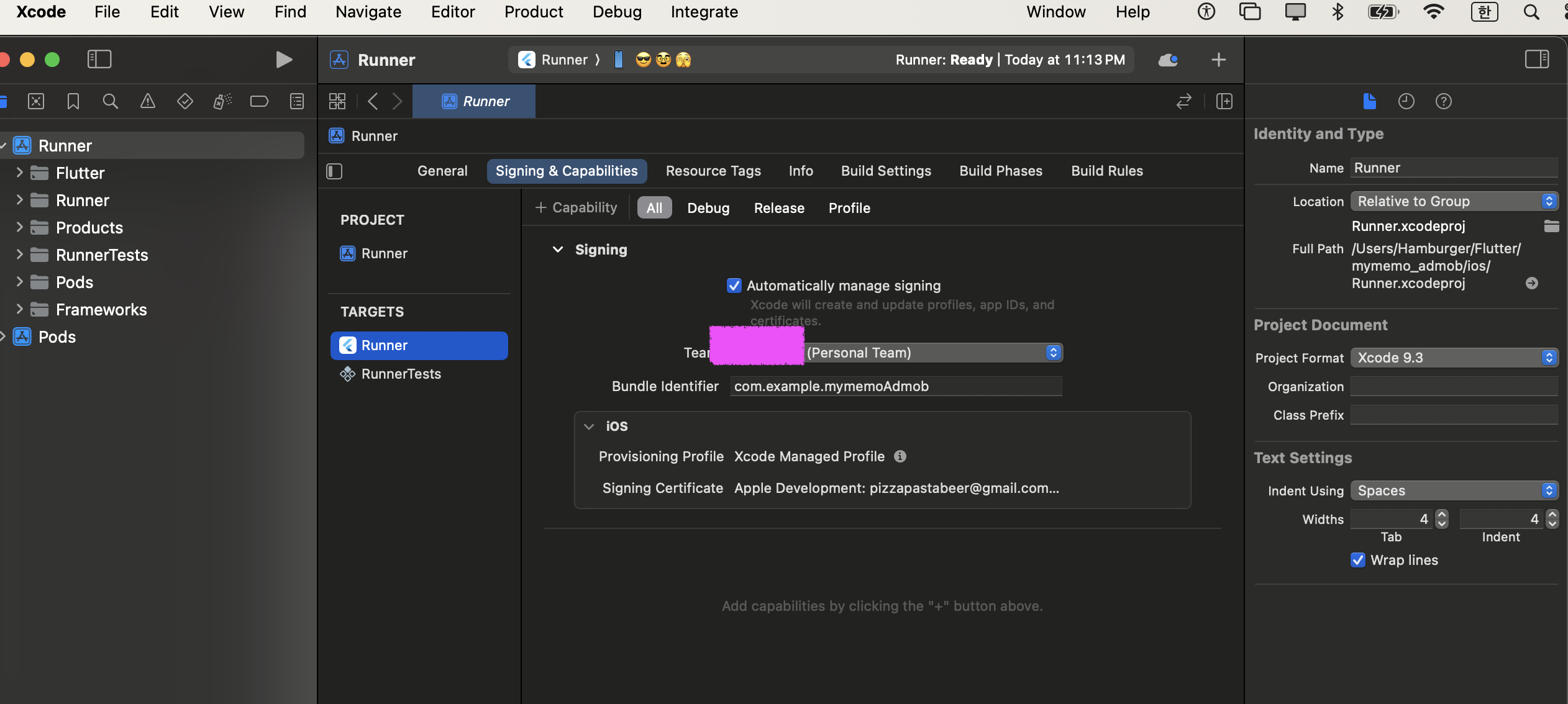
Task: Expand the Pods folder
Action: tap(19, 282)
